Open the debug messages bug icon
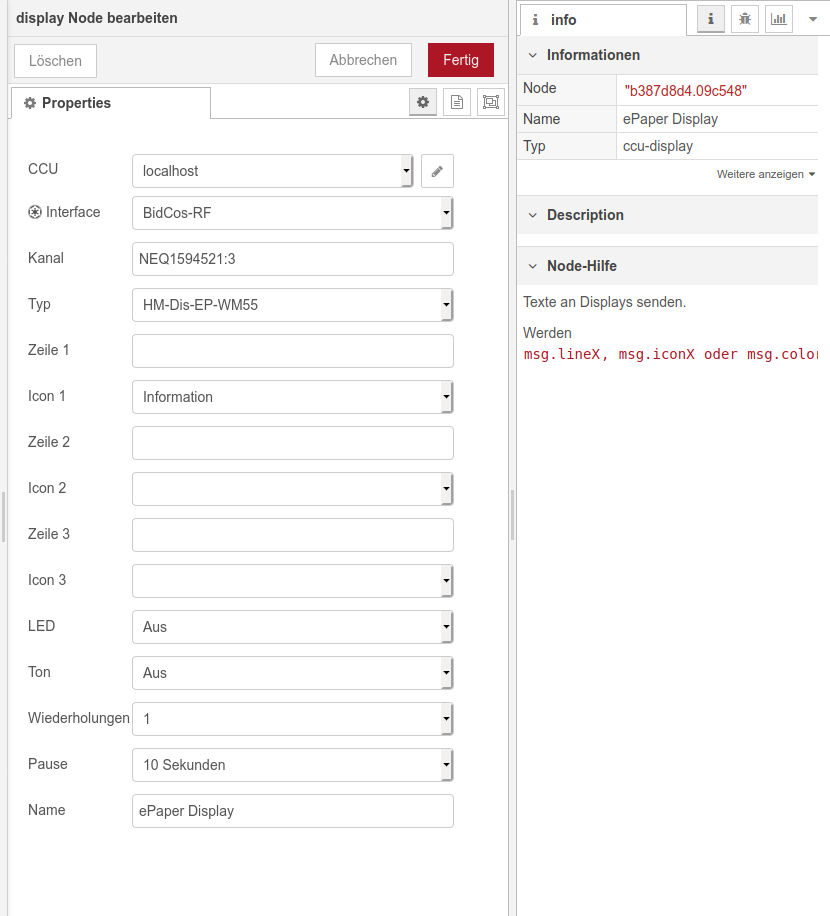This screenshot has height=916, width=830. pyautogui.click(x=744, y=19)
